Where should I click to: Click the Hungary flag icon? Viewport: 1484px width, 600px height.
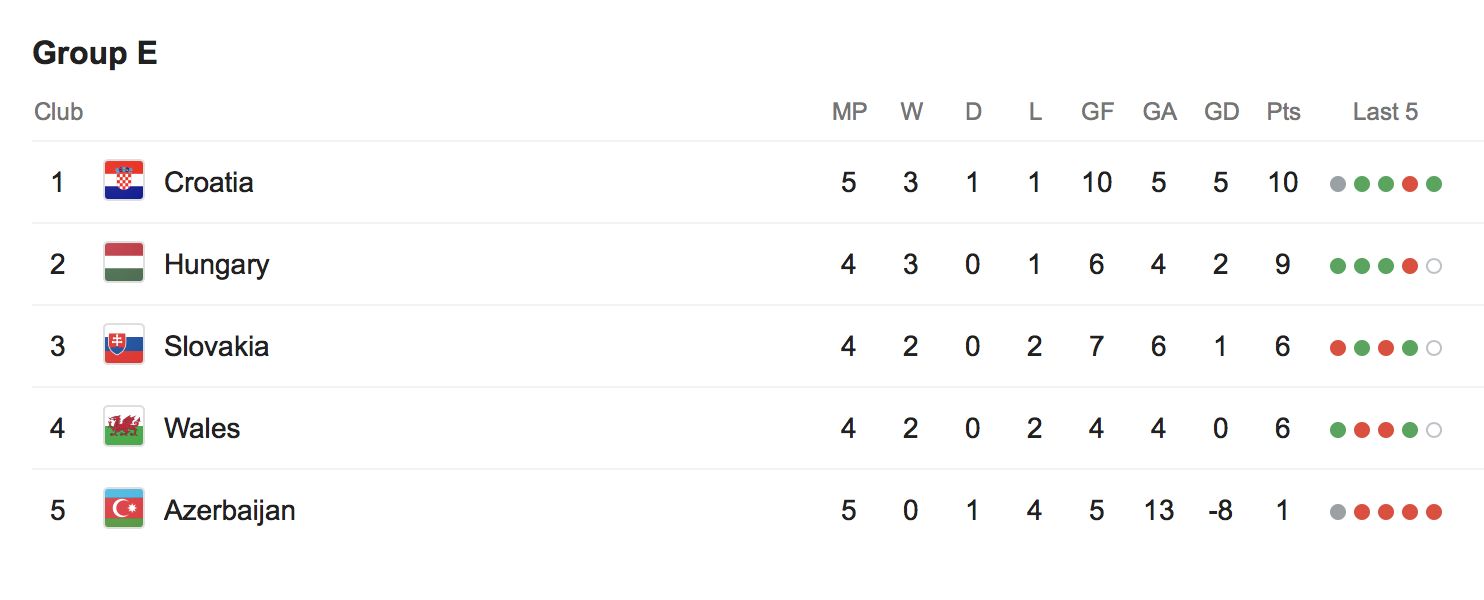(x=124, y=263)
